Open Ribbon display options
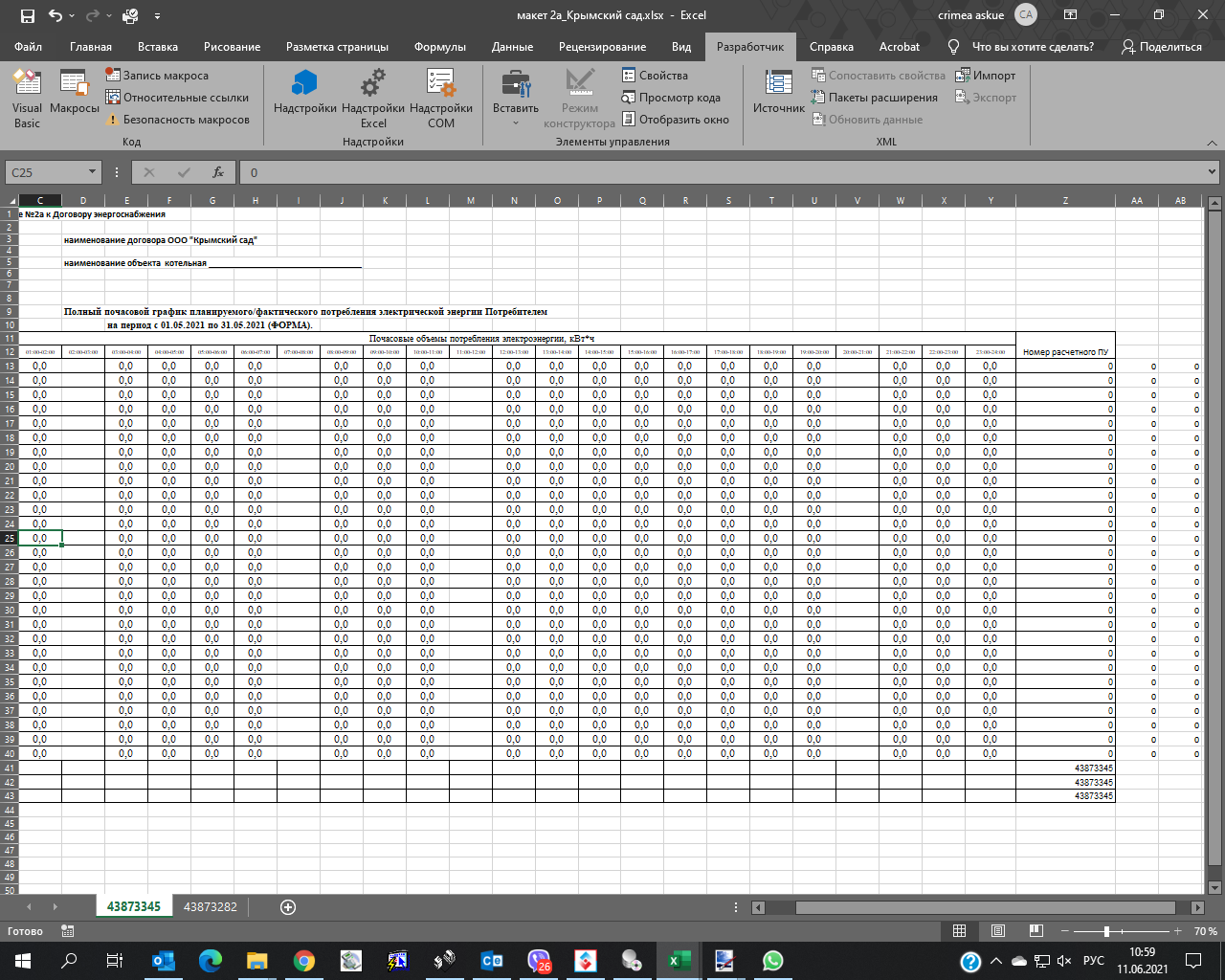This screenshot has height=980, width=1225. click(x=1070, y=15)
